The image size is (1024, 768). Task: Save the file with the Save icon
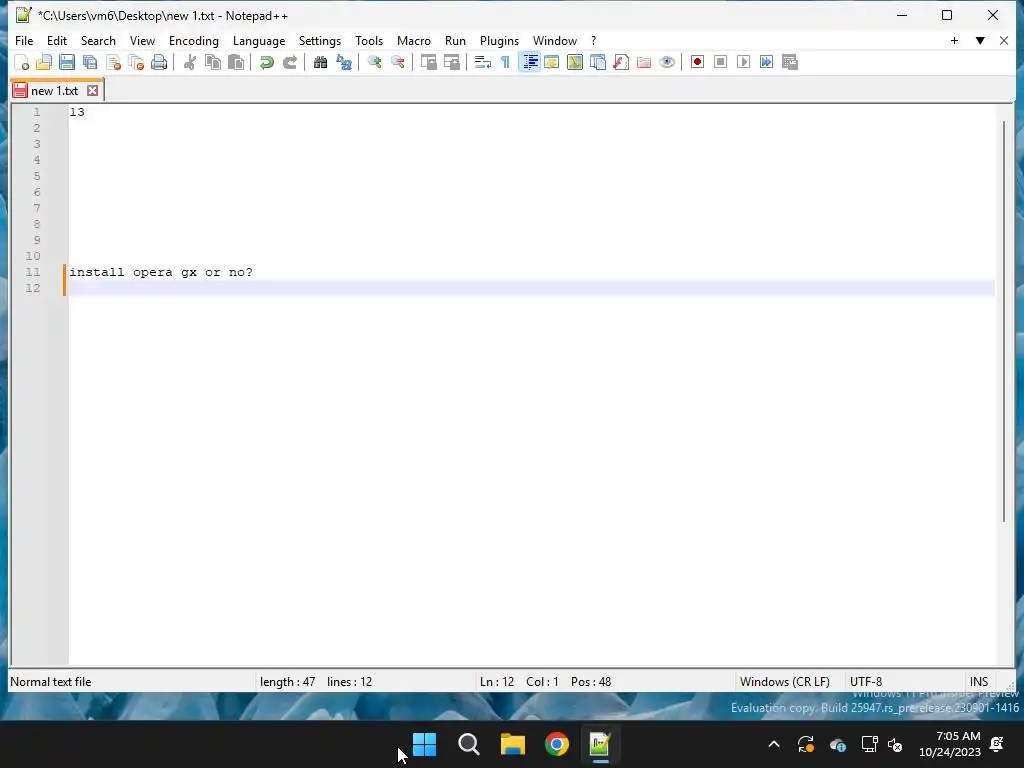pos(67,62)
